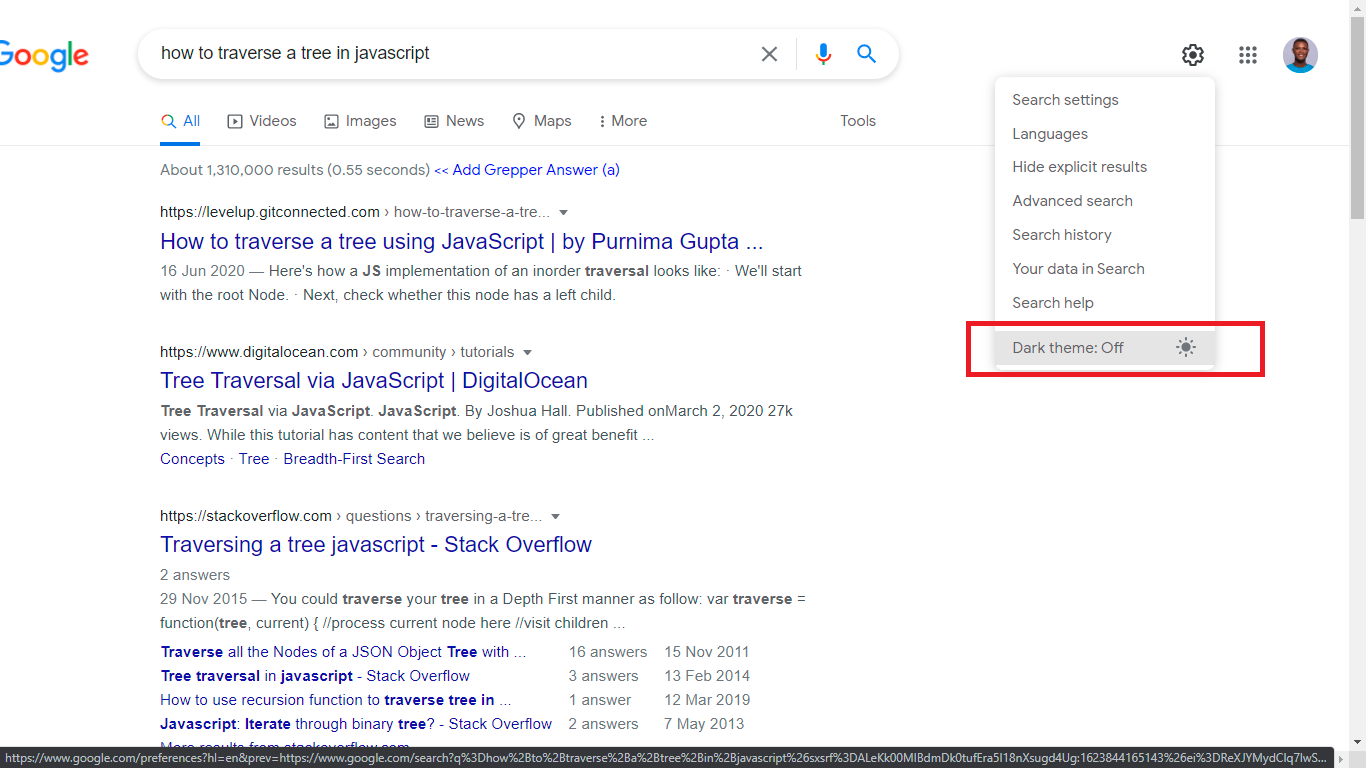
Task: Click the levelup.gitconnected.com URL breadcrumb
Action: (x=355, y=212)
